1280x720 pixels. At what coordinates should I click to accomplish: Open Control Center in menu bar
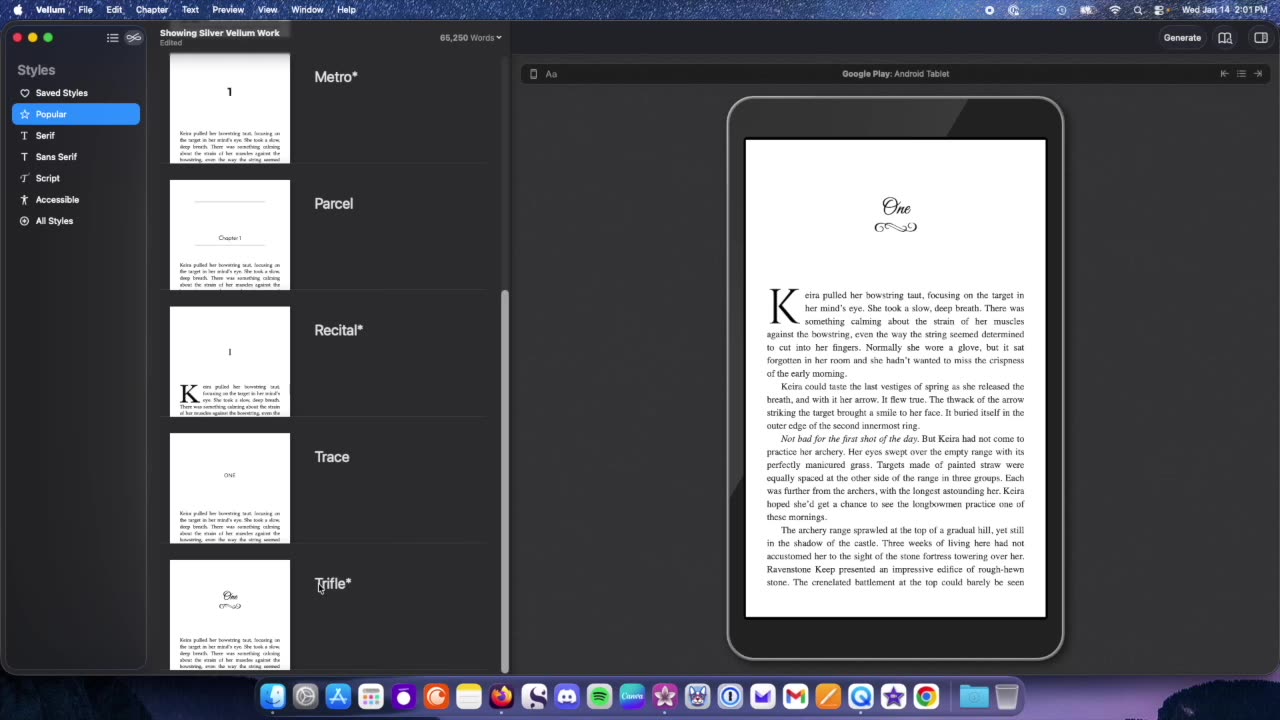[1161, 10]
